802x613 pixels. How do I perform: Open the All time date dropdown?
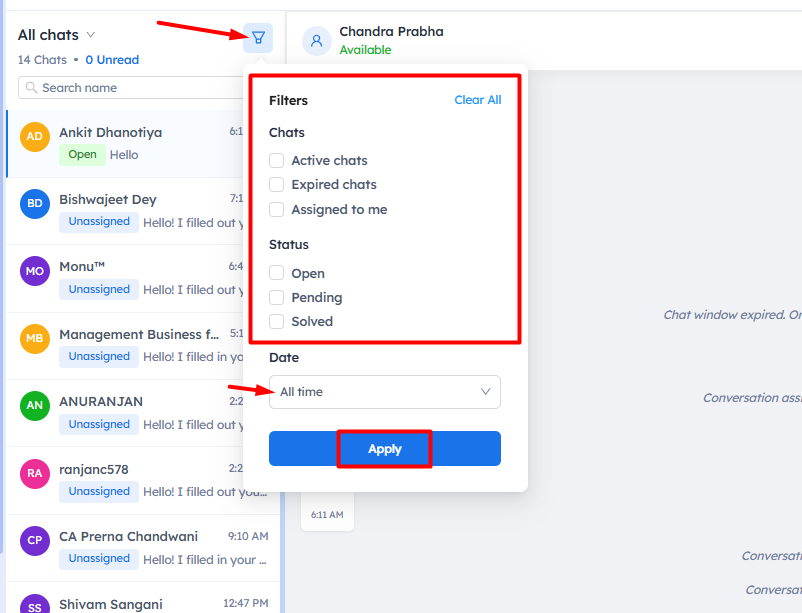pyautogui.click(x=385, y=392)
